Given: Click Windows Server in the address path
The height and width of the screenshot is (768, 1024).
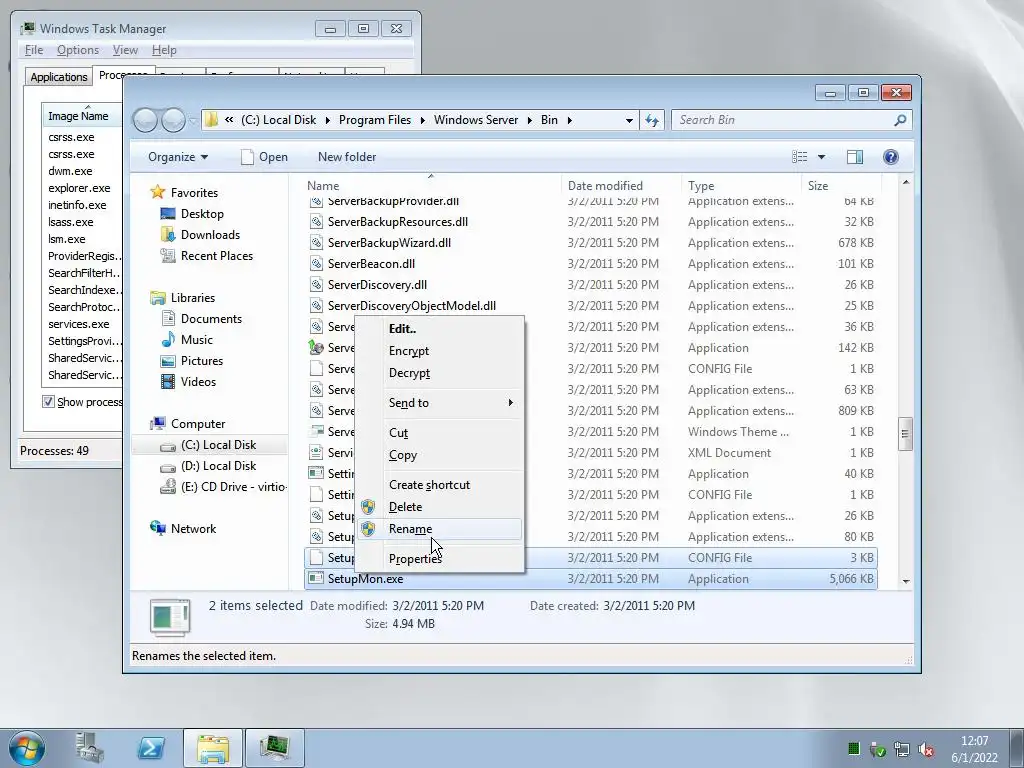Looking at the screenshot, I should 475,120.
